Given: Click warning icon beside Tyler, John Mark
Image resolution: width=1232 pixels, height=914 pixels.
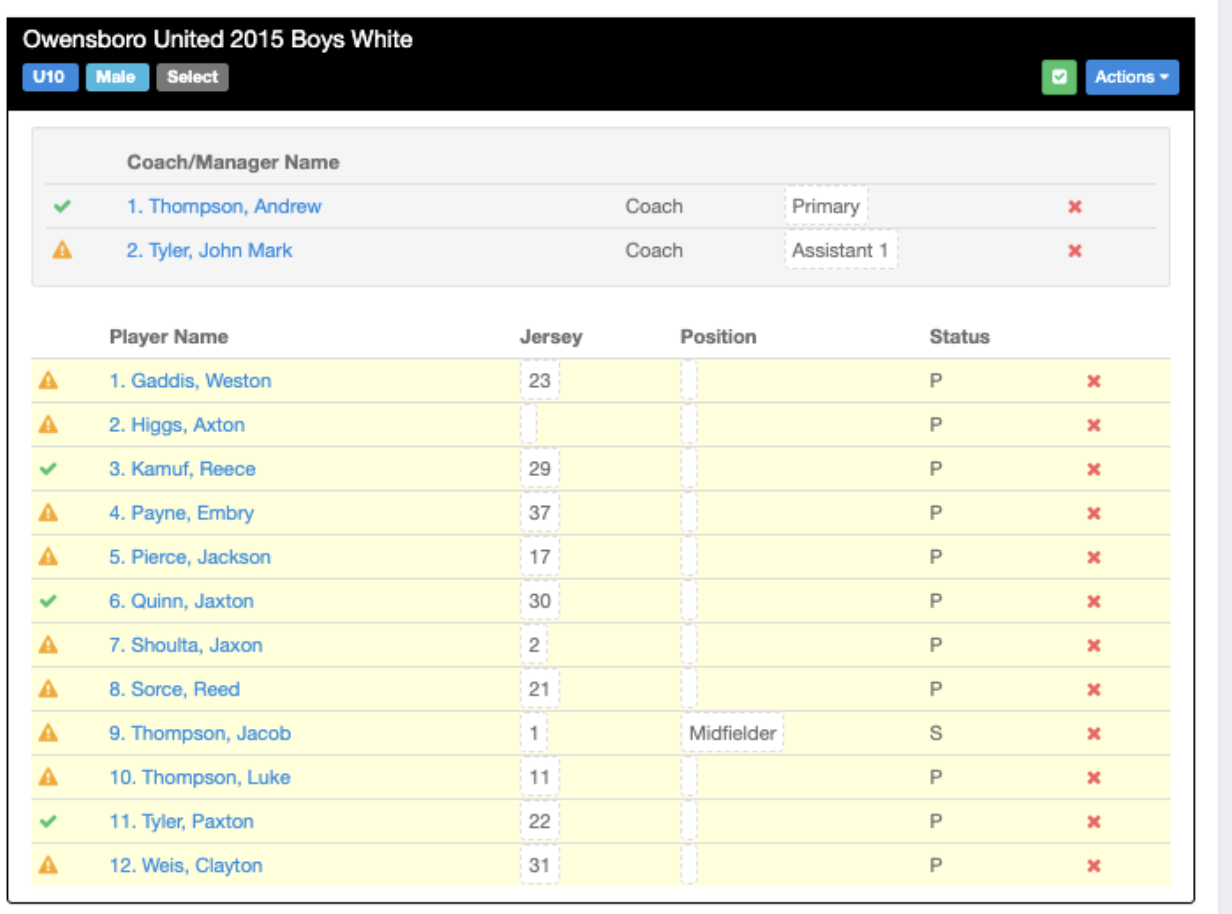Looking at the screenshot, I should tap(62, 251).
